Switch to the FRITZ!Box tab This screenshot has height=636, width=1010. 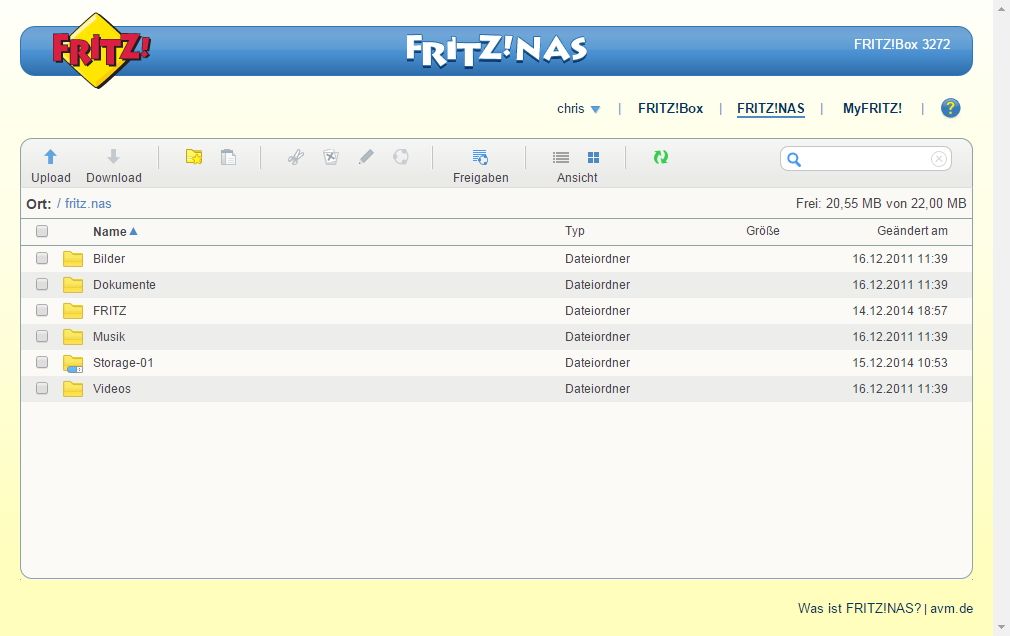671,109
